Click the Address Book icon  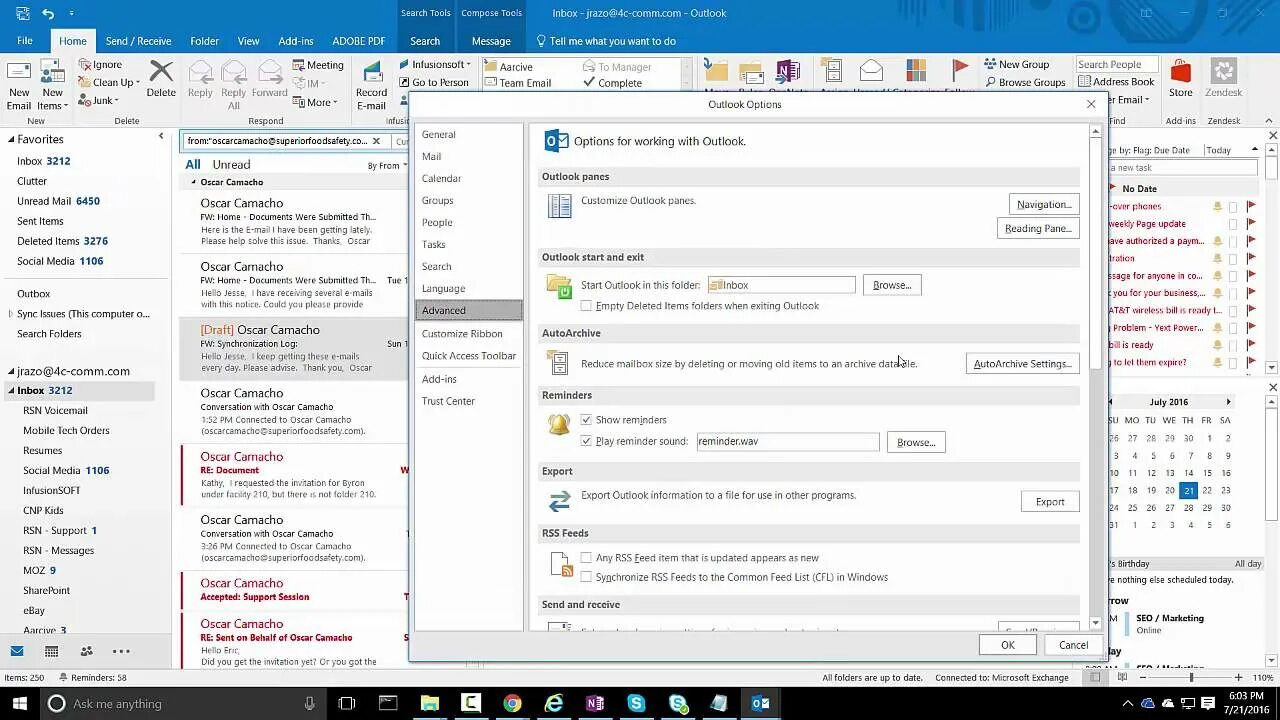(x=1084, y=82)
